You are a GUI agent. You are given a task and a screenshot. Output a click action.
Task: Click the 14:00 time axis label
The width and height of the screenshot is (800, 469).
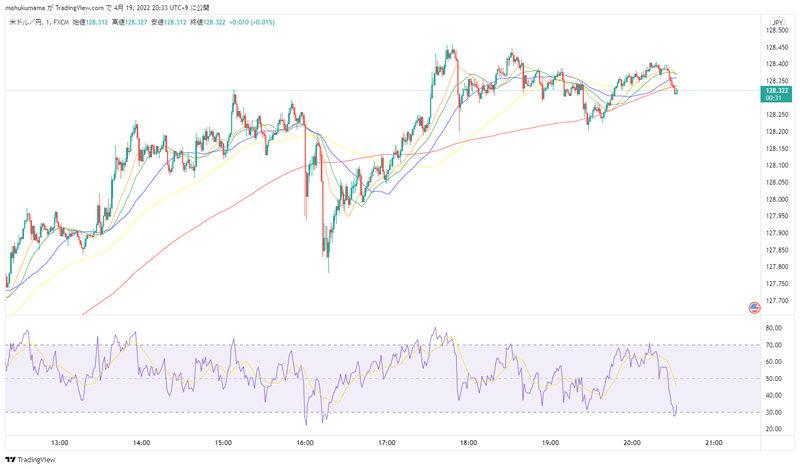pyautogui.click(x=141, y=443)
